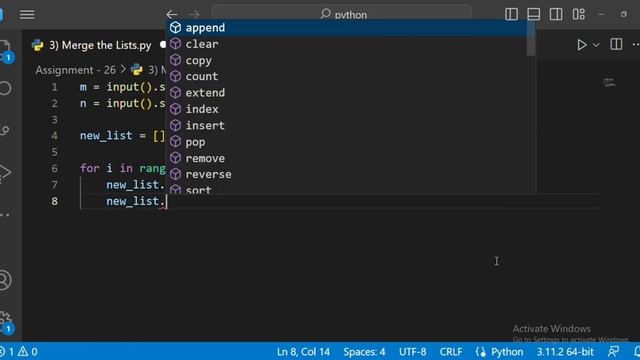Go forward with the right arrow
This screenshot has height=360, width=640.
(x=194, y=15)
